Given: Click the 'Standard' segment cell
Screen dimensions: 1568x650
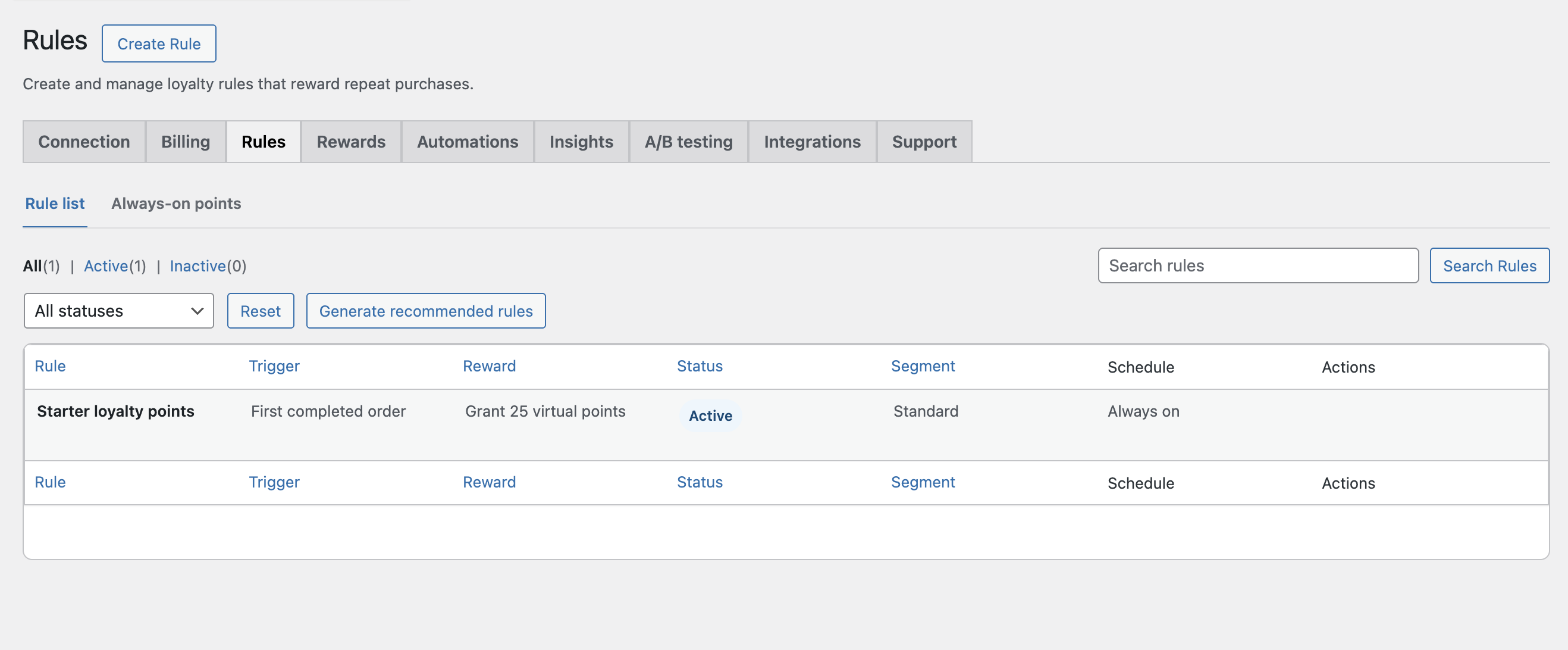Looking at the screenshot, I should 926,411.
